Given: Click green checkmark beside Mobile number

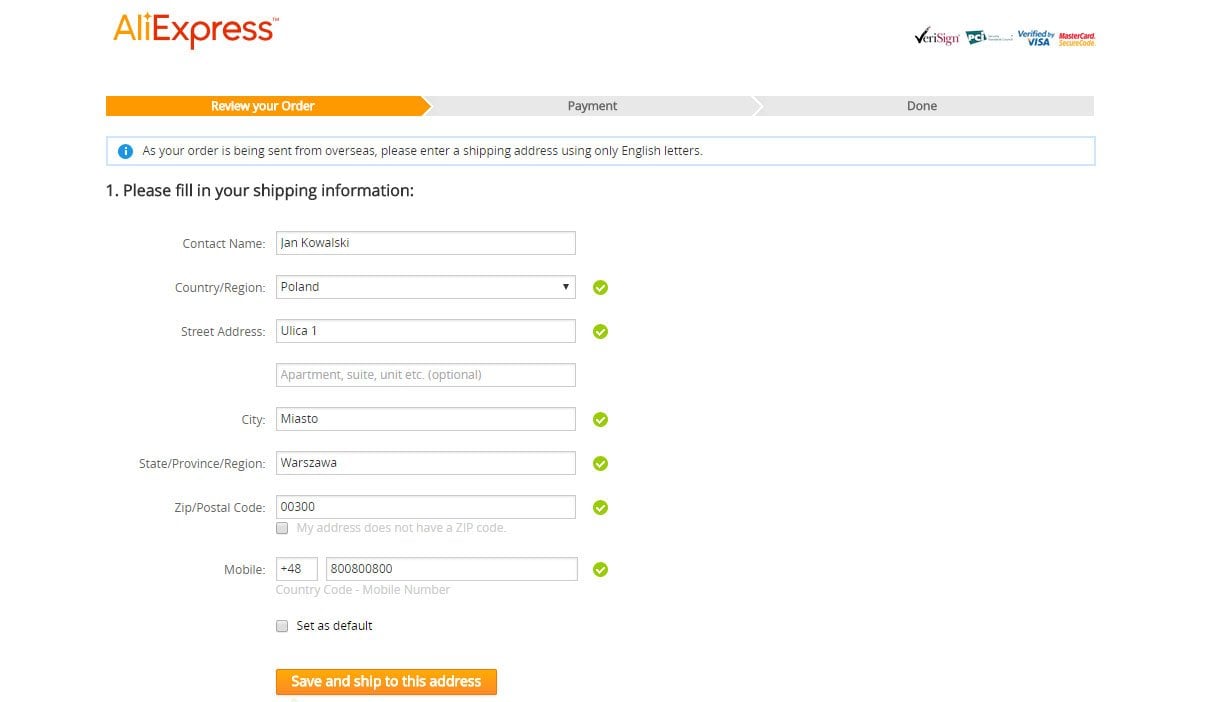Looking at the screenshot, I should [x=600, y=570].
